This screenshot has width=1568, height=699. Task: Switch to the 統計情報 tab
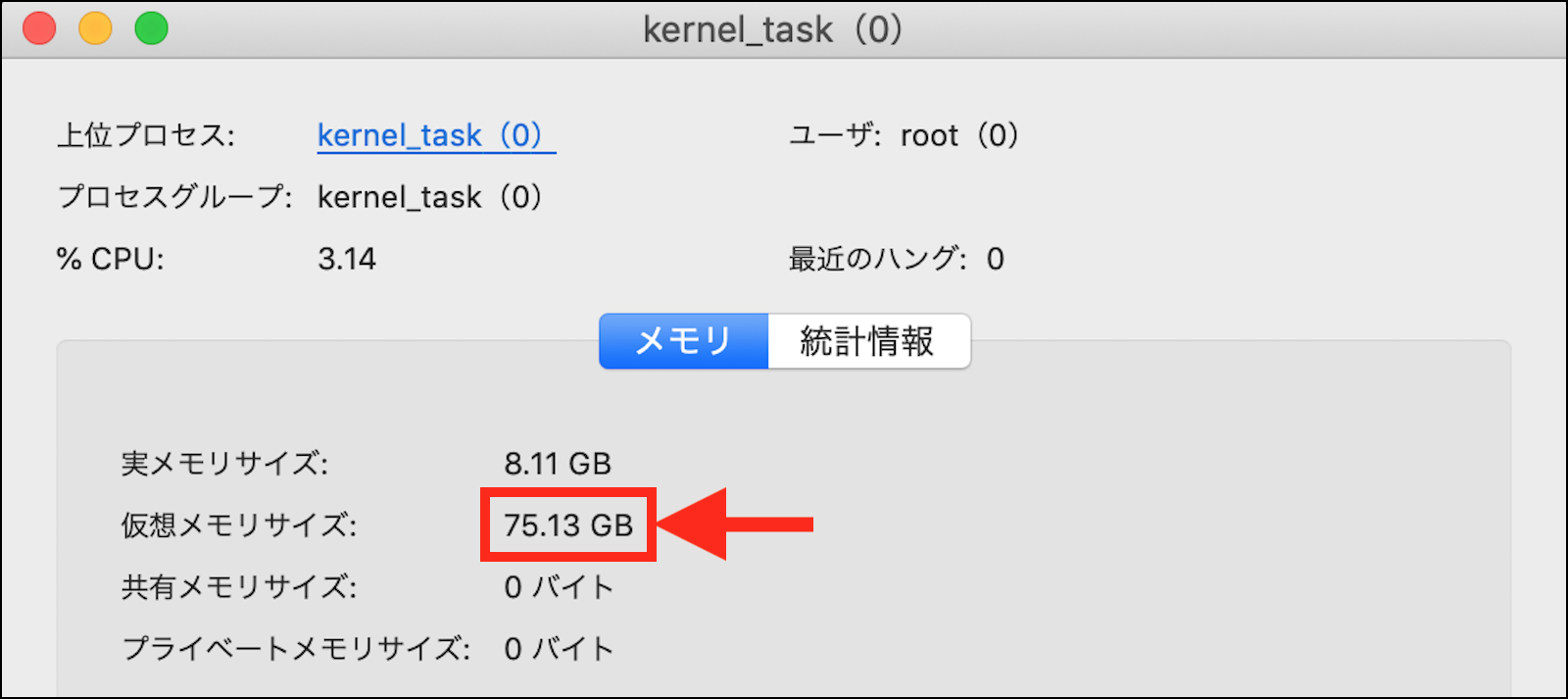(x=867, y=341)
